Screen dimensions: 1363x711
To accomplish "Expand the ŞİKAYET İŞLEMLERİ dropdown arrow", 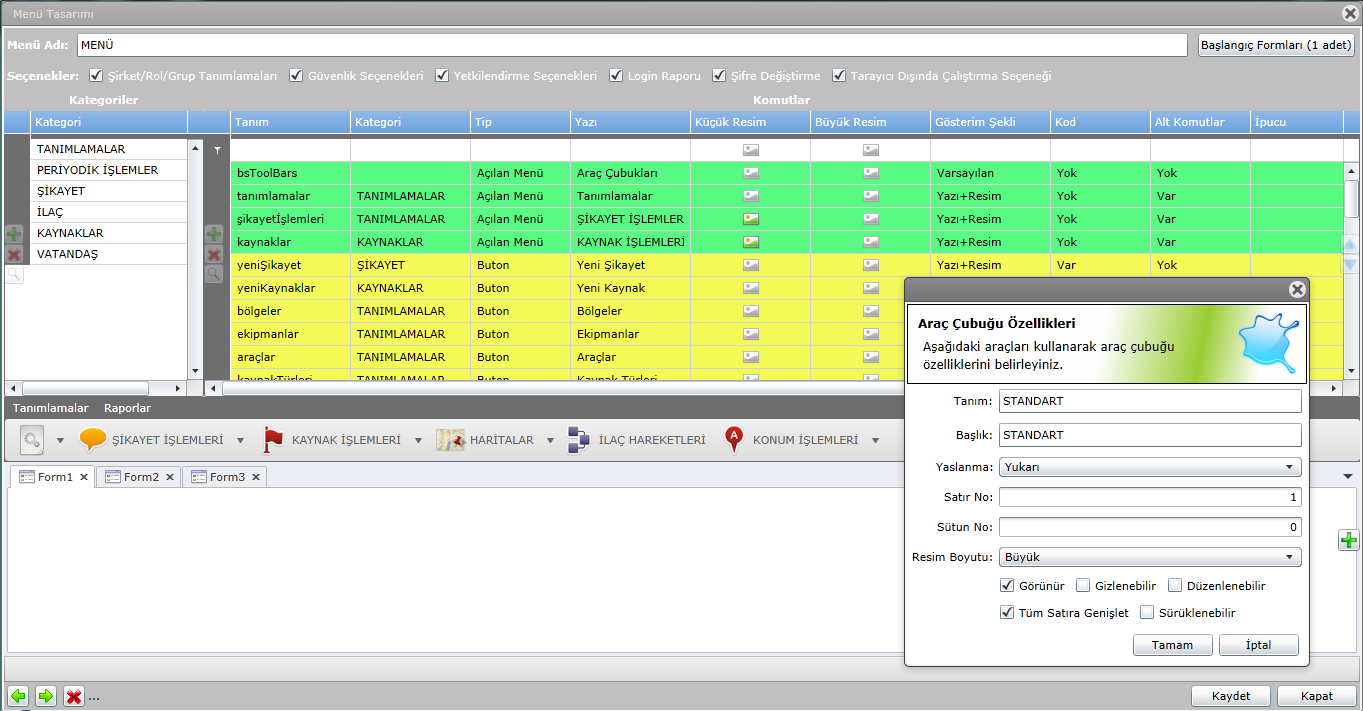I will pyautogui.click(x=240, y=441).
